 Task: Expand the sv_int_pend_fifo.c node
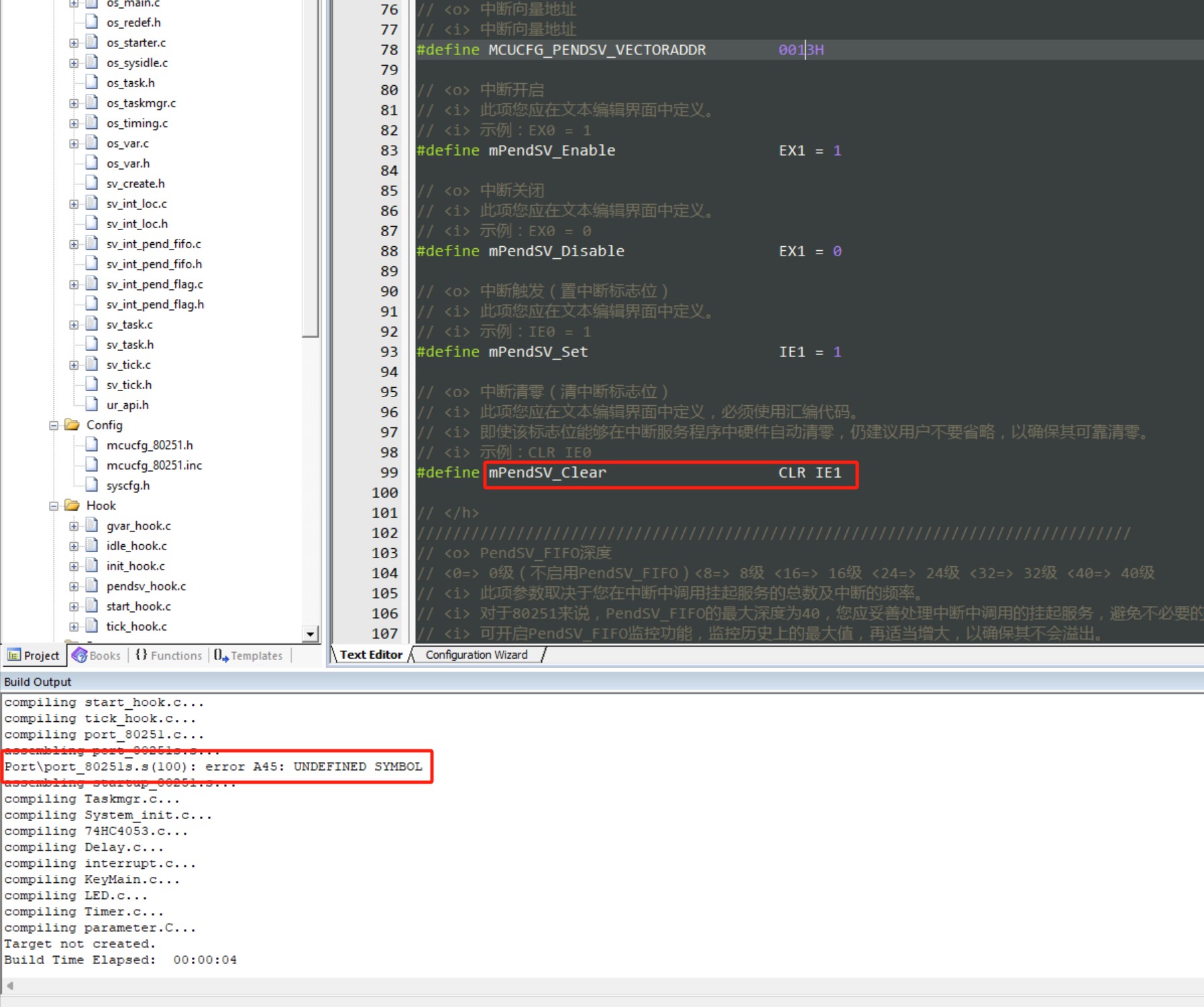[x=74, y=244]
